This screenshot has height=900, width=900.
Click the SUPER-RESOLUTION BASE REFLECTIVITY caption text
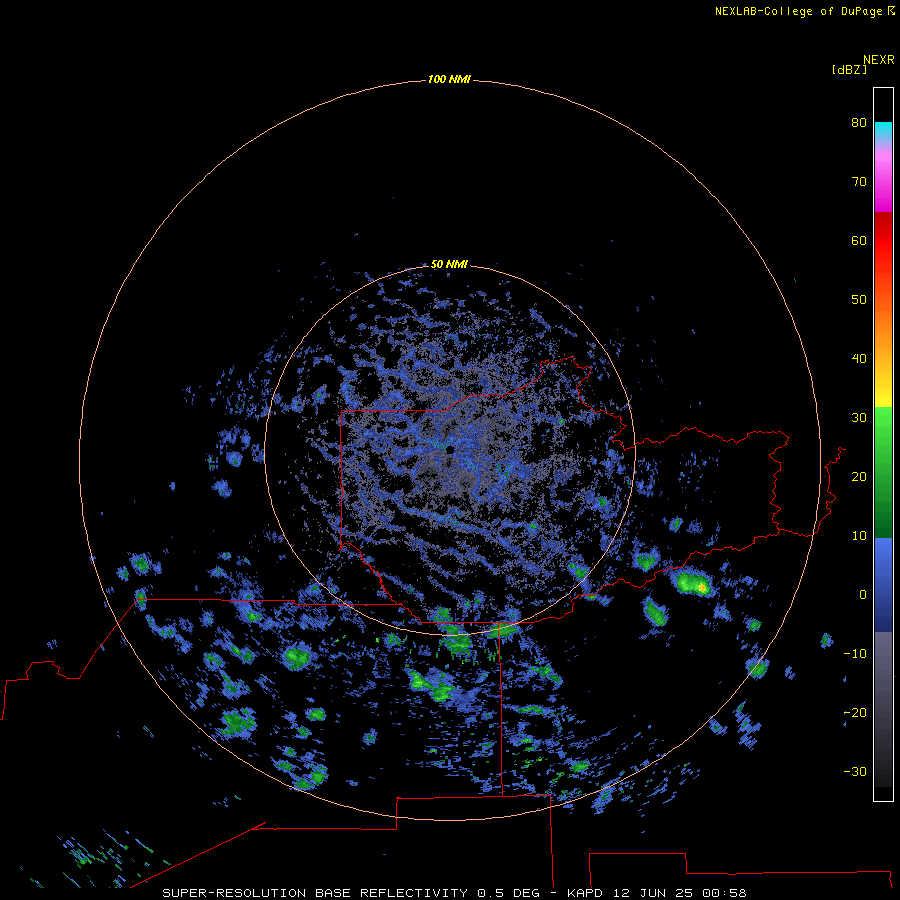(x=315, y=893)
